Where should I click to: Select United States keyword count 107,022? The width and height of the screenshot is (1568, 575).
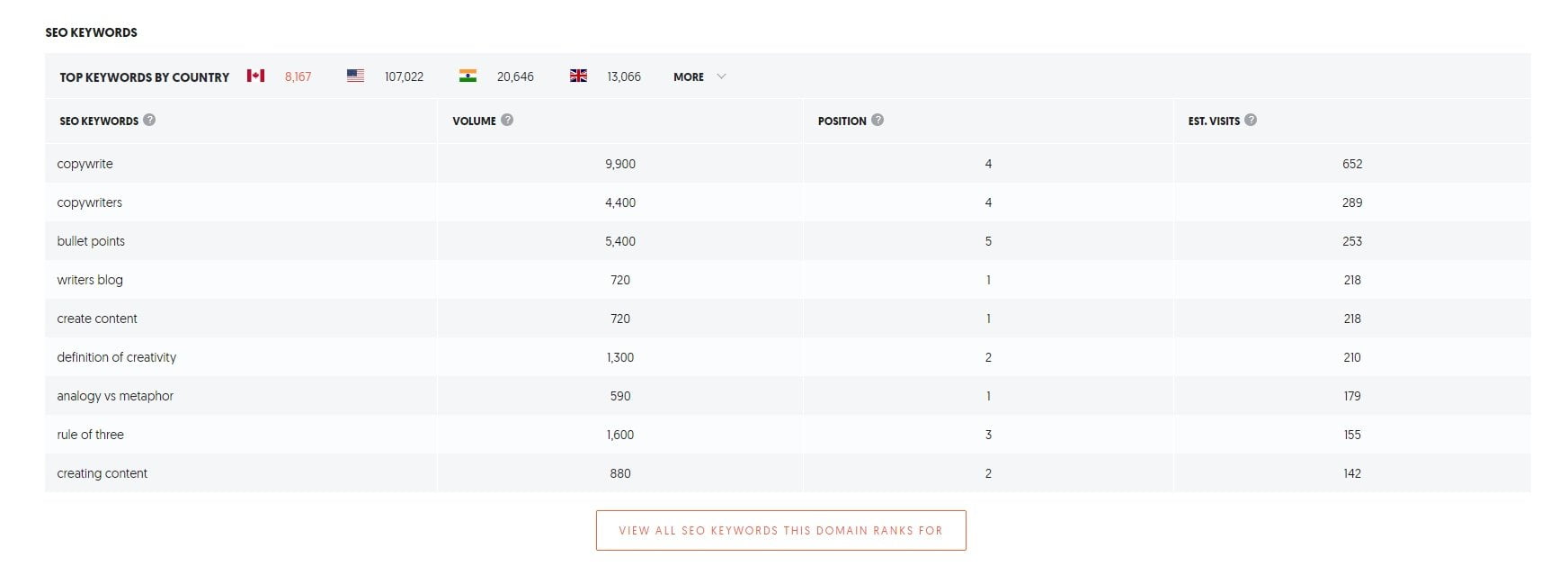[x=404, y=76]
